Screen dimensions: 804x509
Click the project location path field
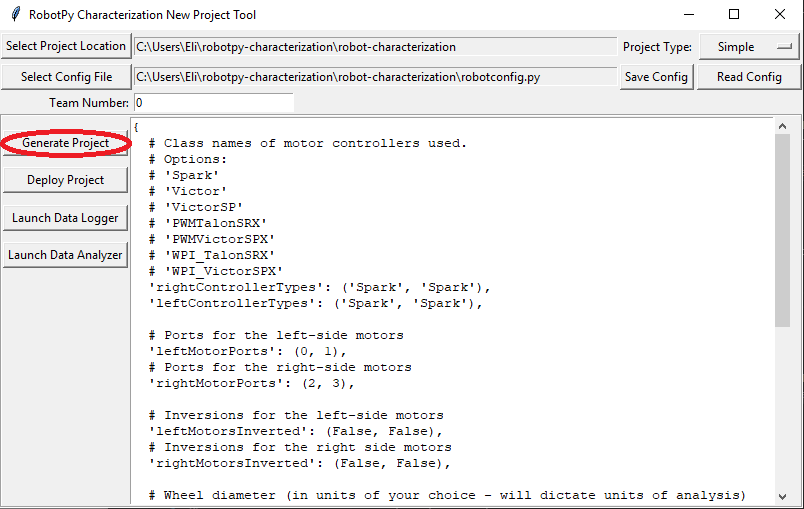375,47
